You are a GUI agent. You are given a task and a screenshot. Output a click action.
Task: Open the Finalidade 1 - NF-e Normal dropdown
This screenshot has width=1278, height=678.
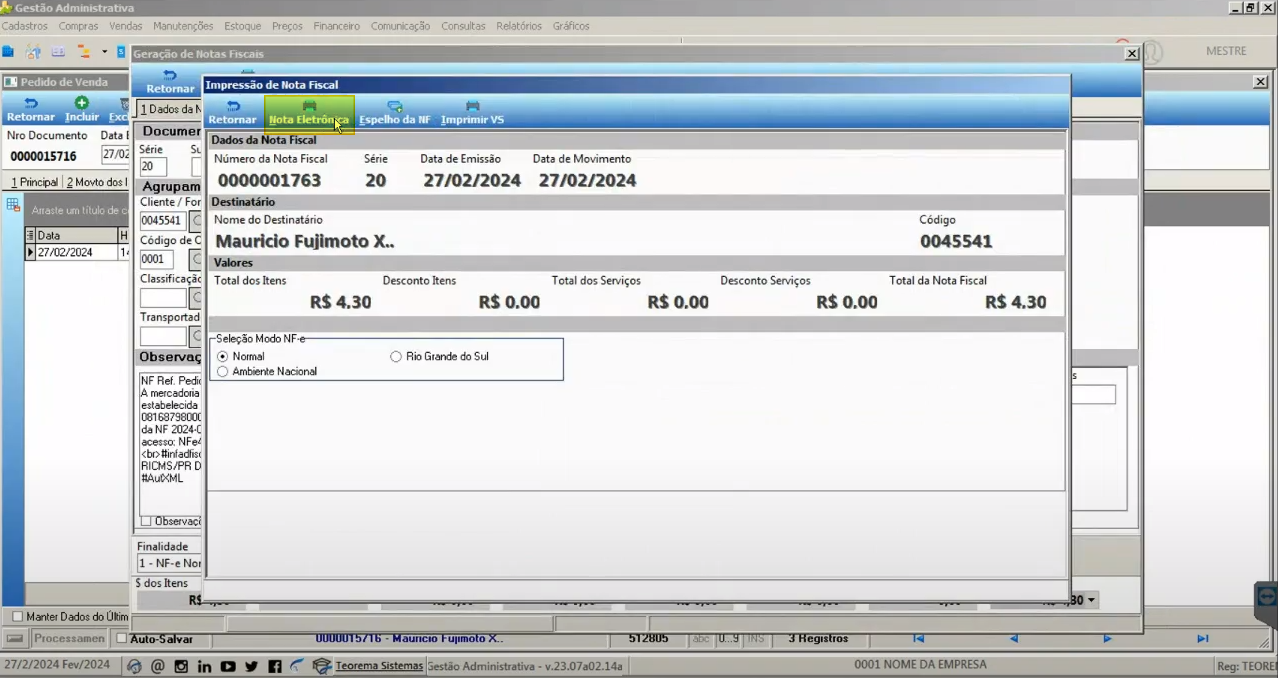click(x=169, y=563)
